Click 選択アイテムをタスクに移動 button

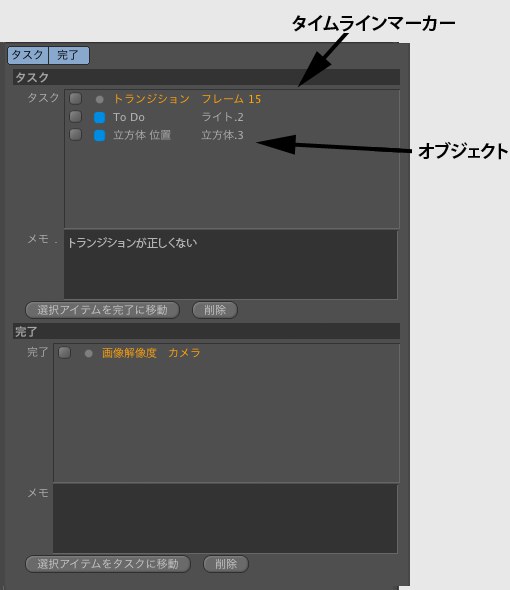tap(108, 564)
